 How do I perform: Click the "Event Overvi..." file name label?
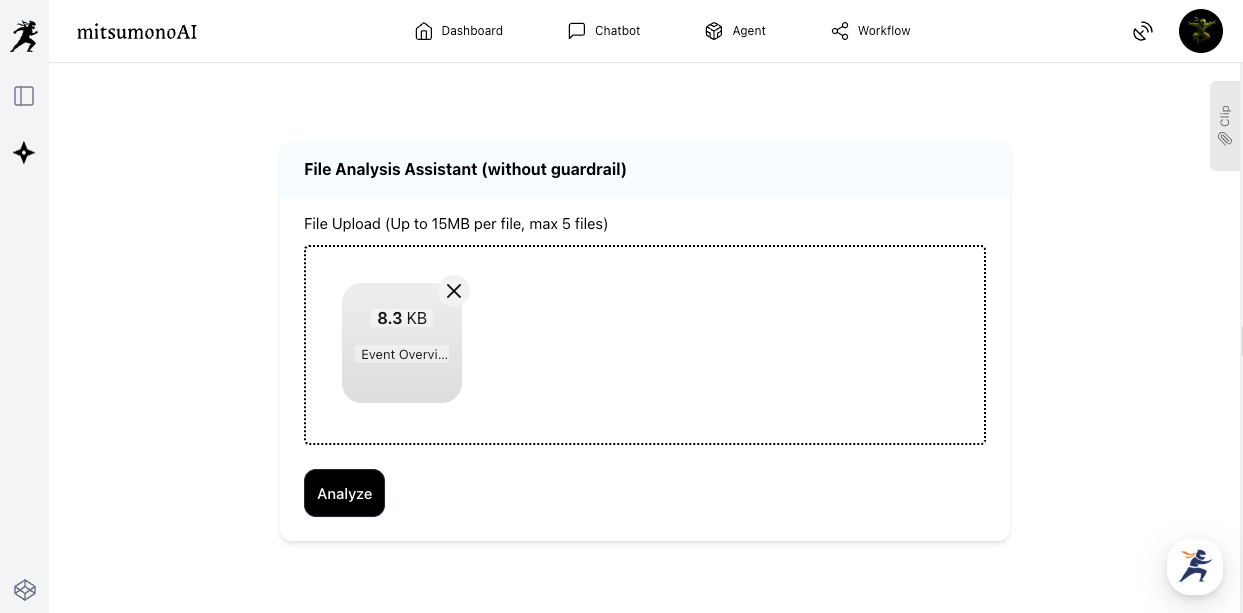pos(404,355)
